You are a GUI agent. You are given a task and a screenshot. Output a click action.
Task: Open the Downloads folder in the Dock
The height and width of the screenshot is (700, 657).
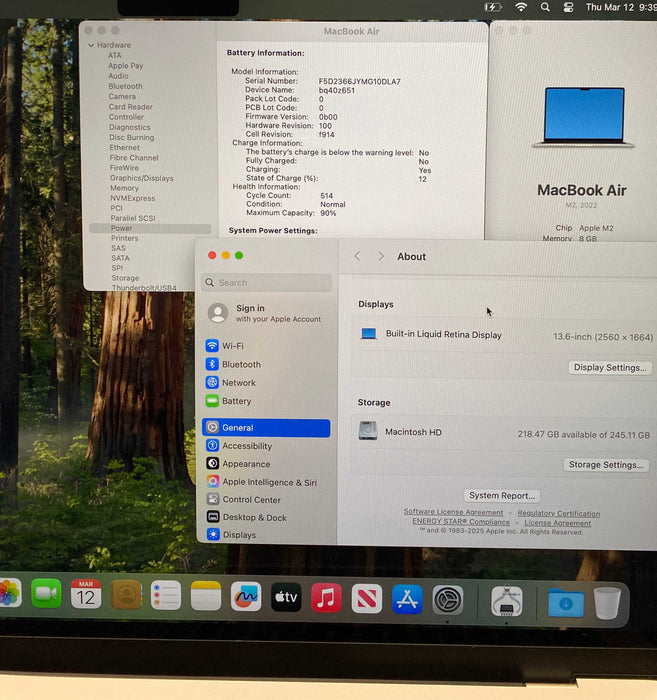566,603
